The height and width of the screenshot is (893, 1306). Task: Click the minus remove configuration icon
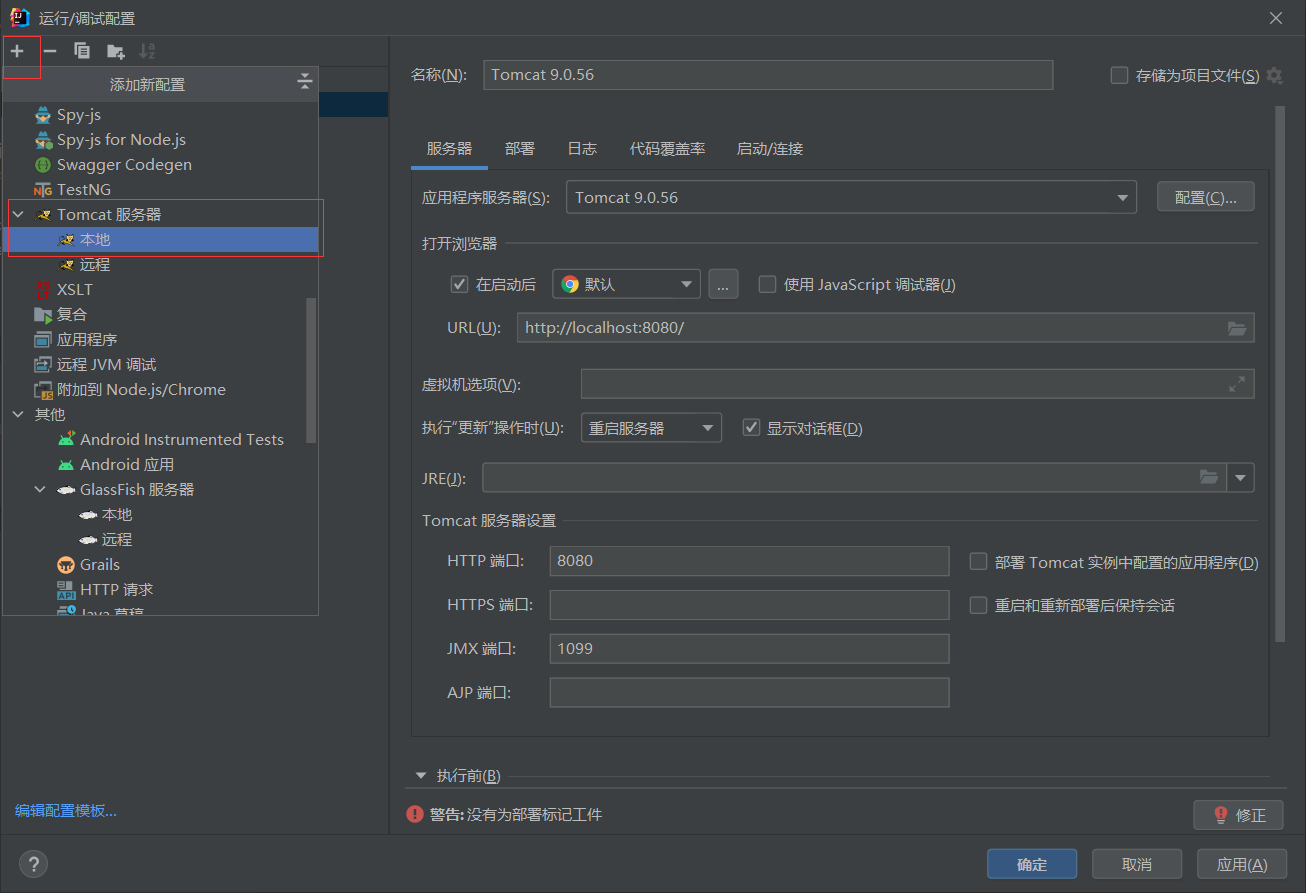(x=50, y=51)
